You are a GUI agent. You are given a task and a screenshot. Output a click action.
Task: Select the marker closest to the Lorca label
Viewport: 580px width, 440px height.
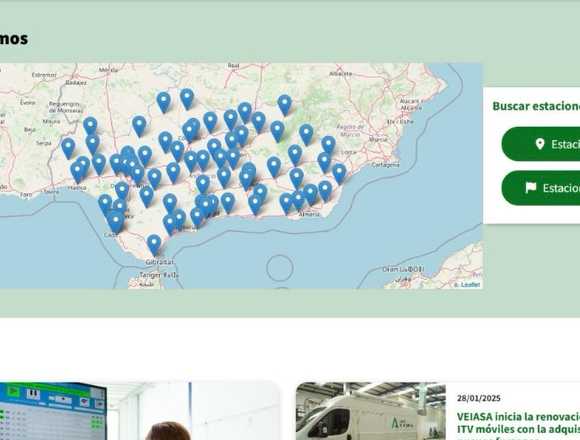click(x=328, y=145)
